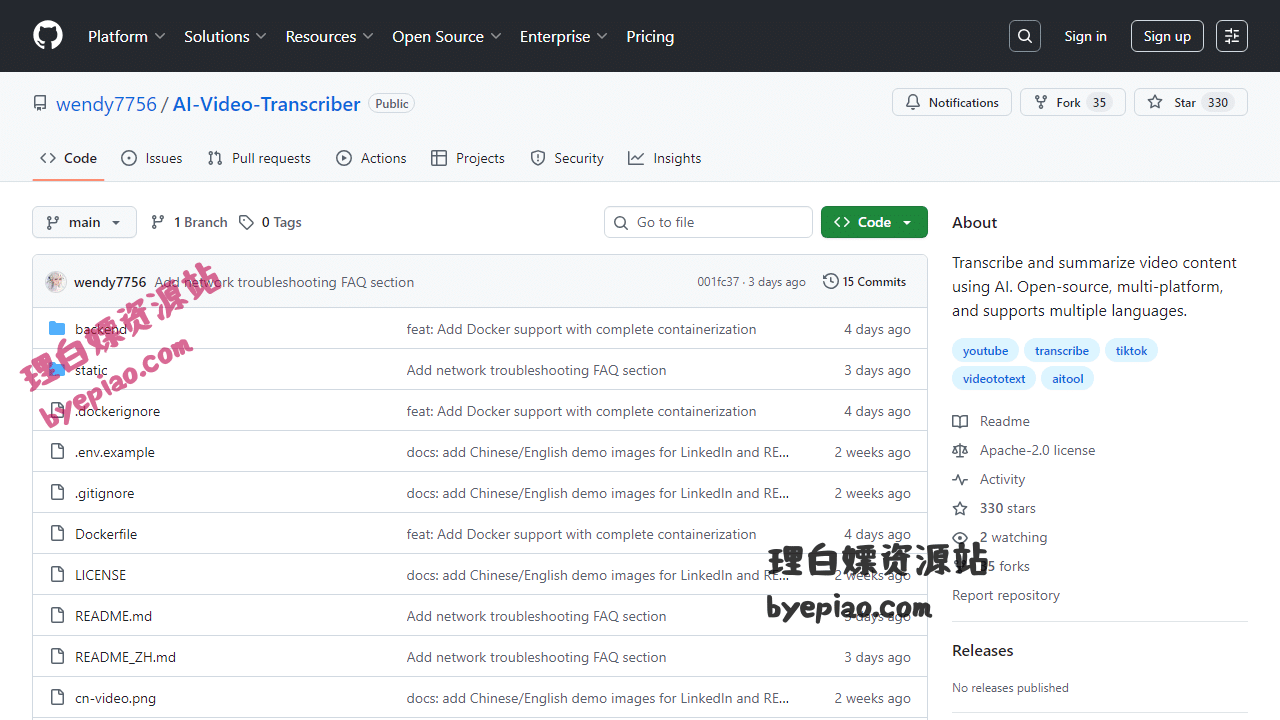Open the .env.example file
This screenshot has width=1280, height=720.
(x=115, y=452)
